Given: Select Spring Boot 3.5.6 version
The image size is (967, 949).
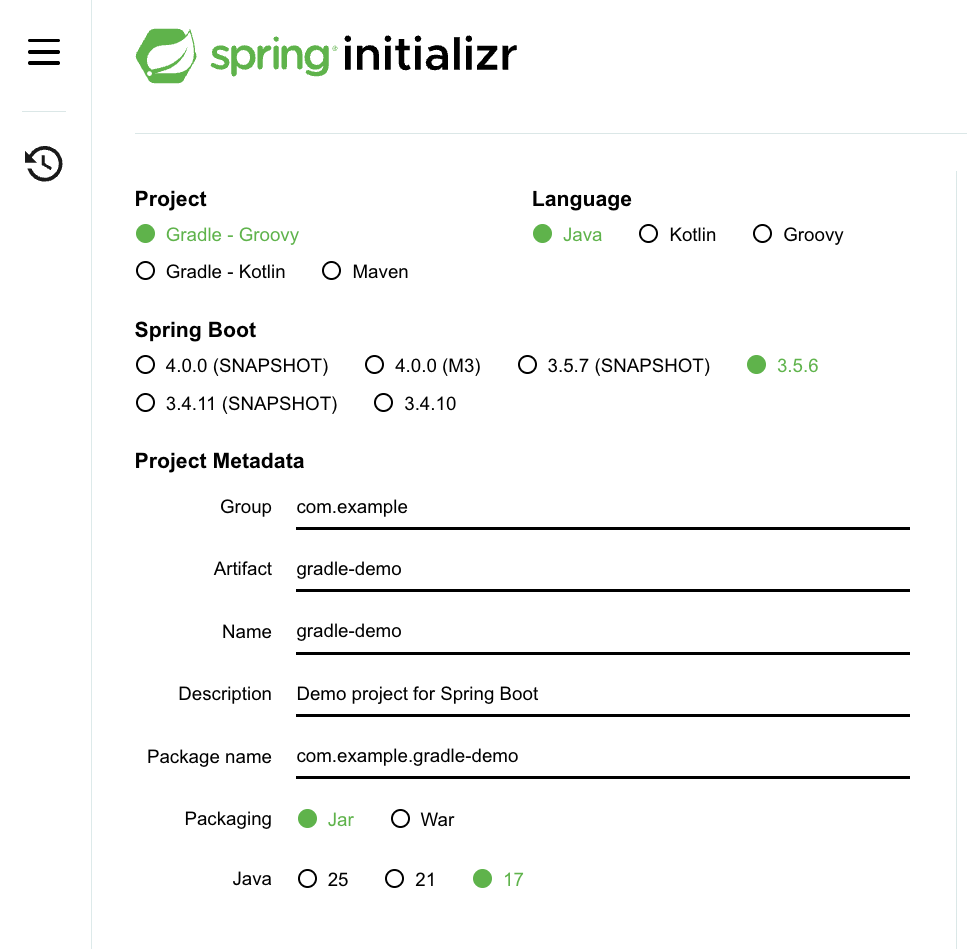Looking at the screenshot, I should point(782,365).
